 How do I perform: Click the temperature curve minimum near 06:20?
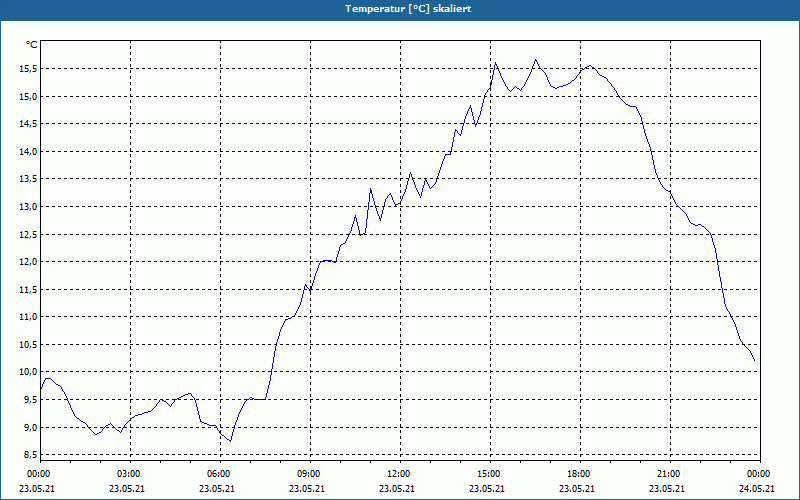(x=231, y=441)
